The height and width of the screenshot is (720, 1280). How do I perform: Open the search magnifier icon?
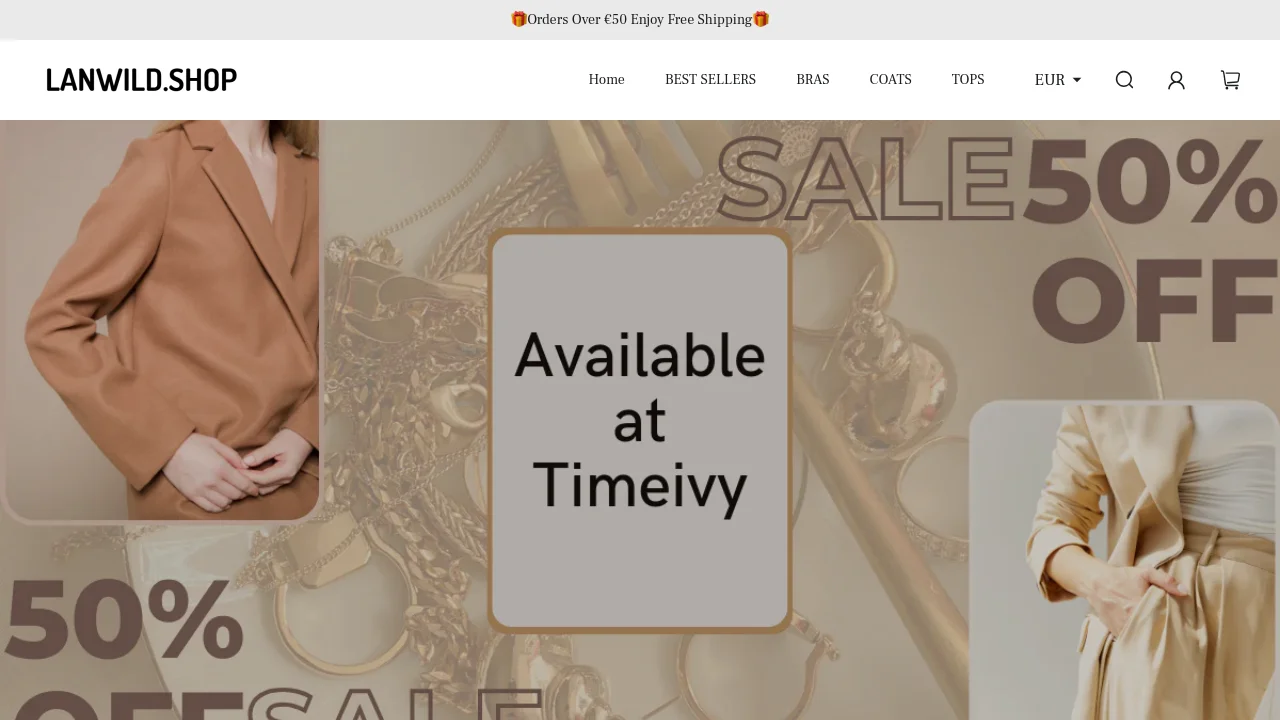[1124, 80]
